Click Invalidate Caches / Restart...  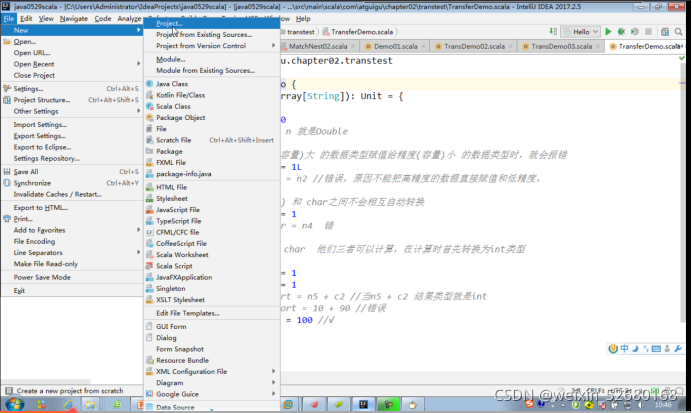[x=72, y=194]
